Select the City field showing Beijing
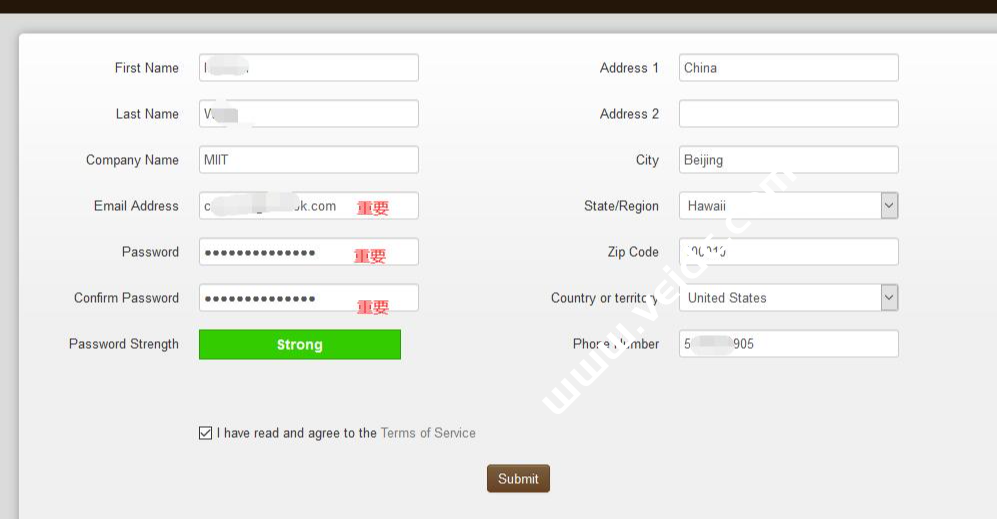The image size is (997, 519). coord(788,160)
